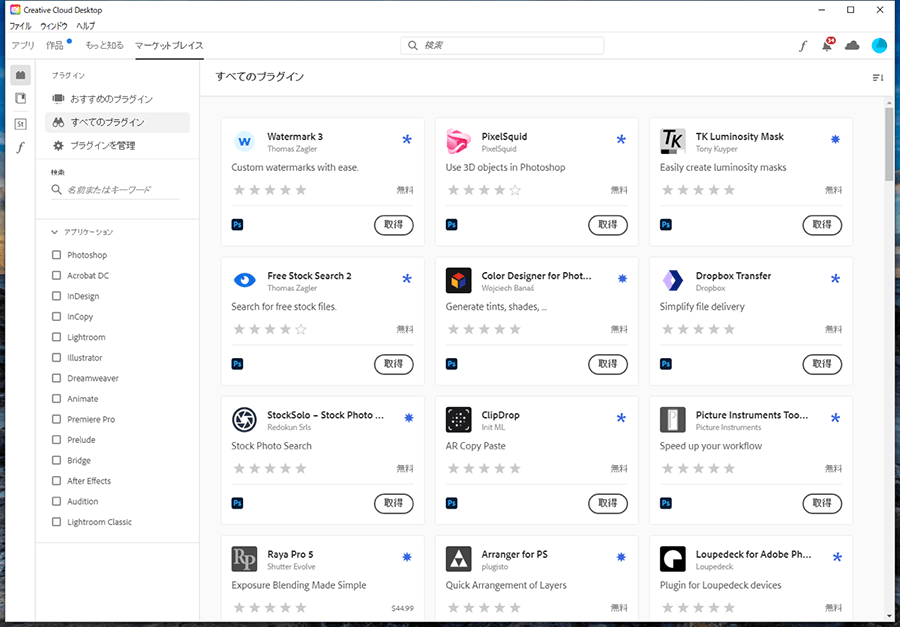Viewport: 900px width, 627px height.
Task: Enable the Acrobat DC filter checkbox
Action: pos(56,275)
